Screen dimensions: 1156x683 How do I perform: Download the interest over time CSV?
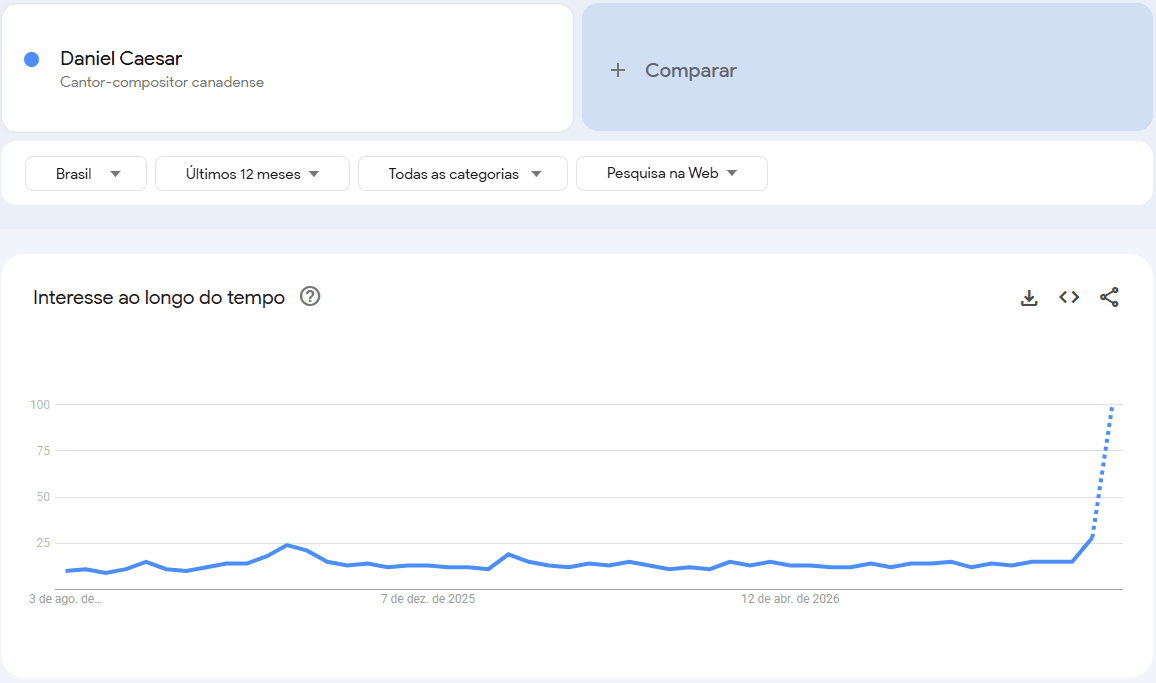coord(1028,297)
